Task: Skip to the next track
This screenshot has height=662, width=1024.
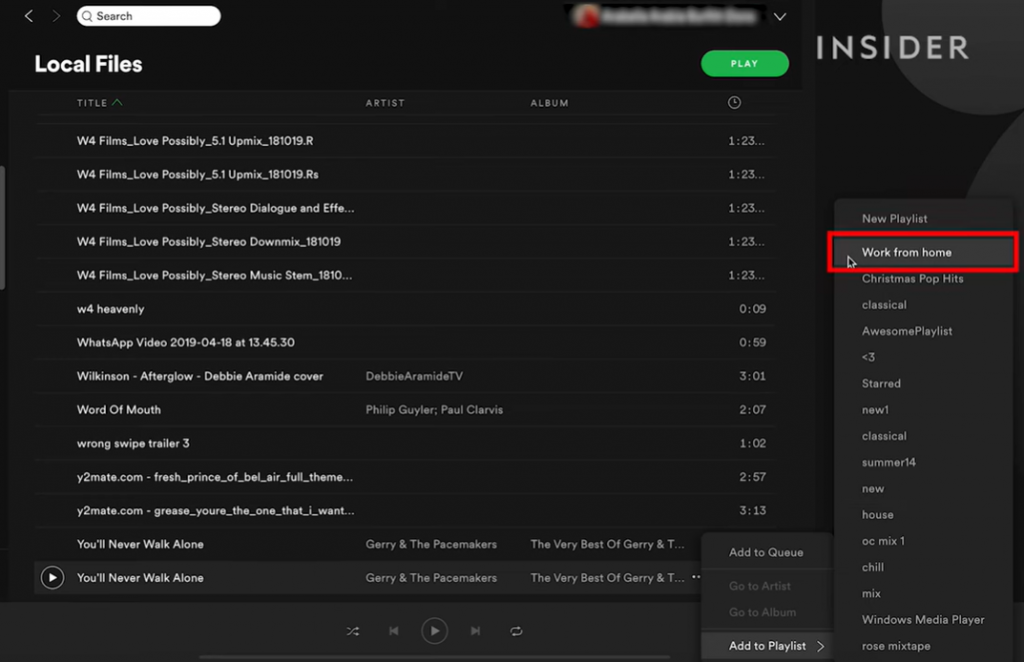Action: [475, 631]
